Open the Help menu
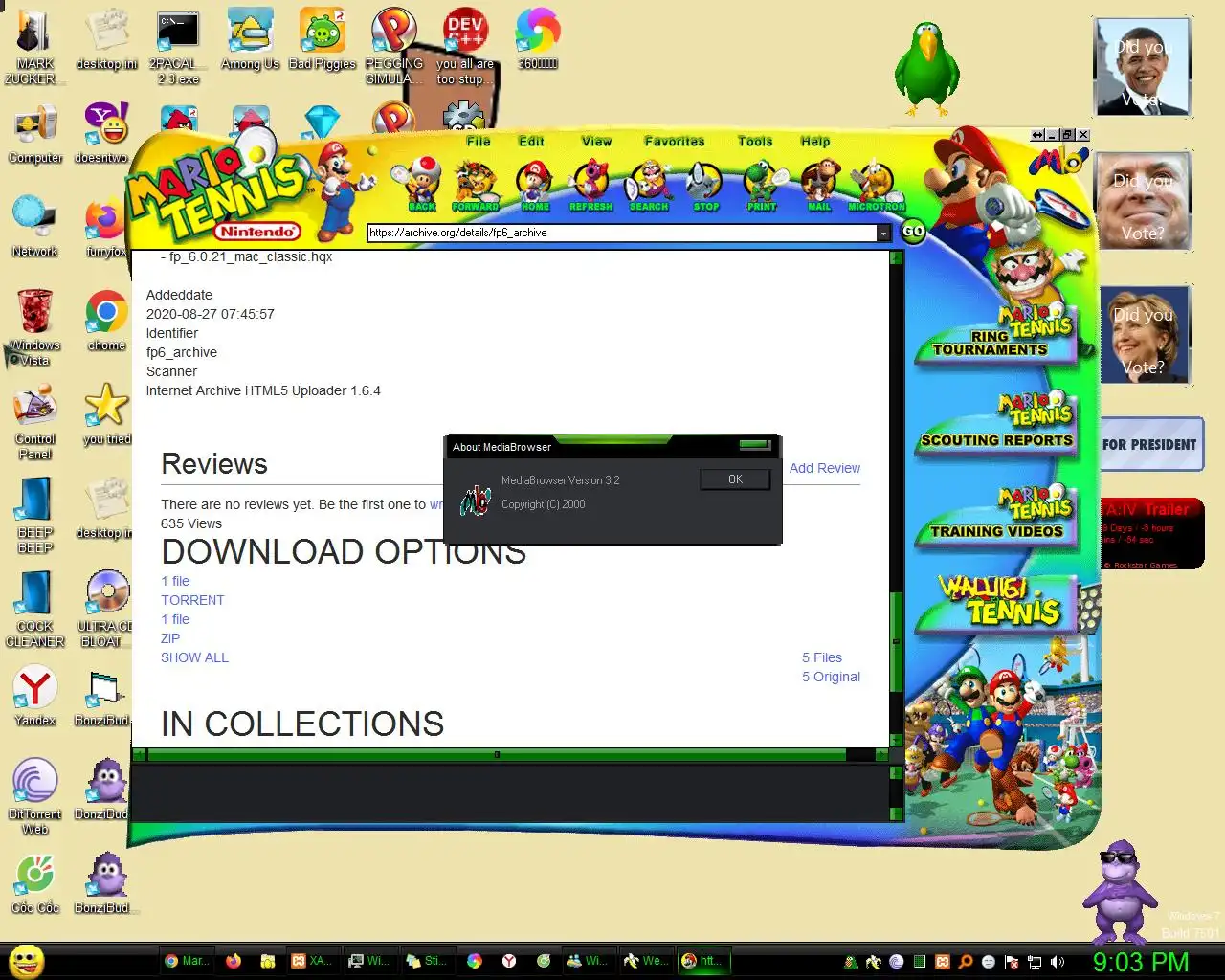Screen dimensions: 1225x980 pos(815,141)
